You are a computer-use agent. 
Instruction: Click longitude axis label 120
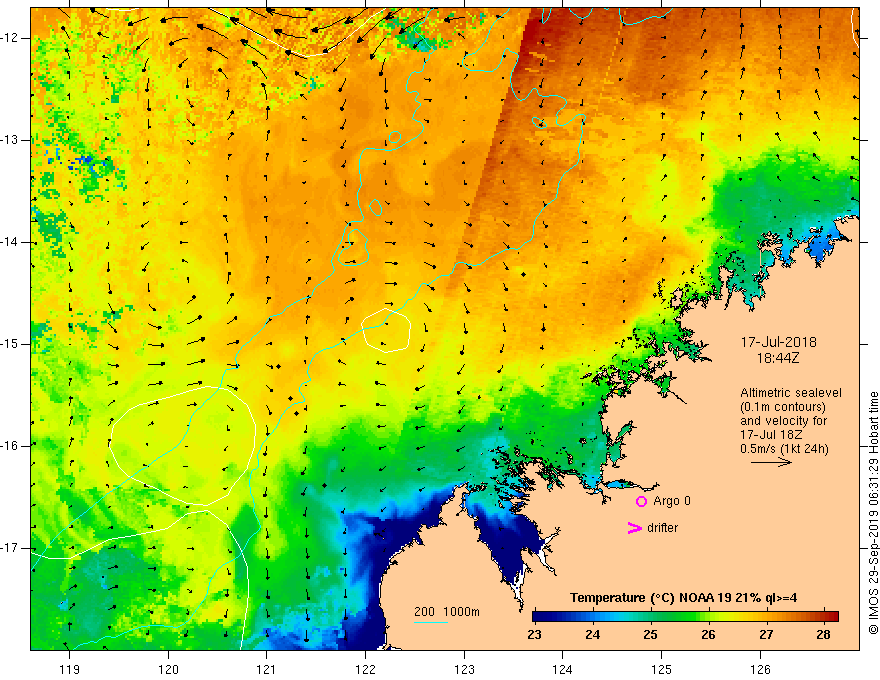coord(168,669)
